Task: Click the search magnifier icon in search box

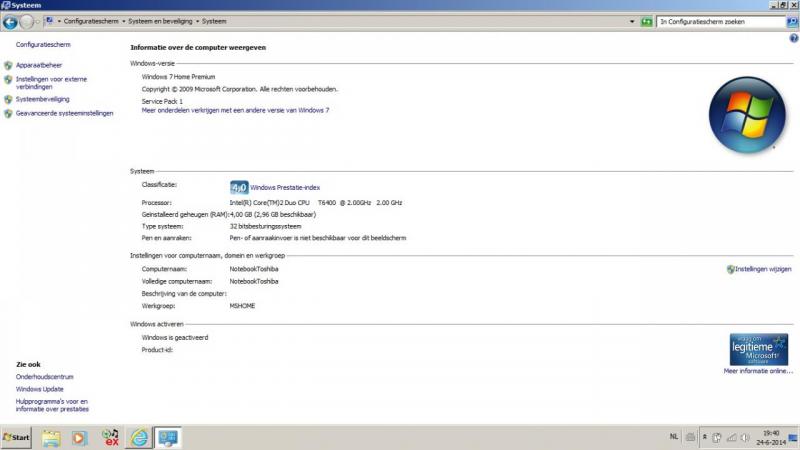Action: 792,21
